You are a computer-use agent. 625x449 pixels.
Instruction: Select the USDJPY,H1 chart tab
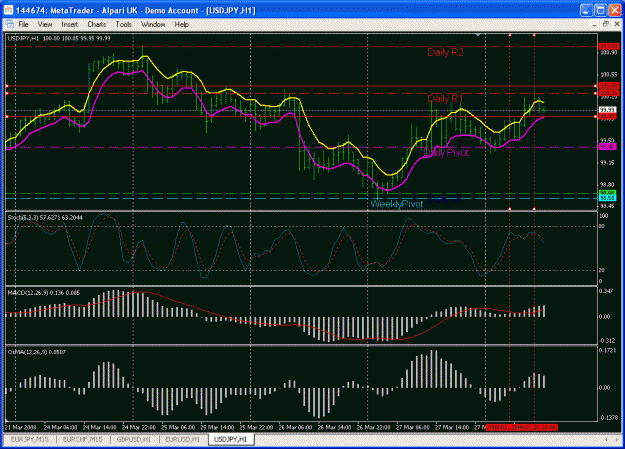231,439
